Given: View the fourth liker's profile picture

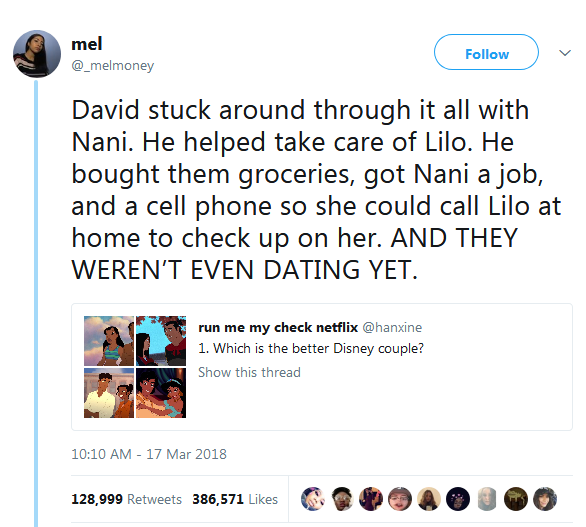Looking at the screenshot, I should pyautogui.click(x=400, y=499).
